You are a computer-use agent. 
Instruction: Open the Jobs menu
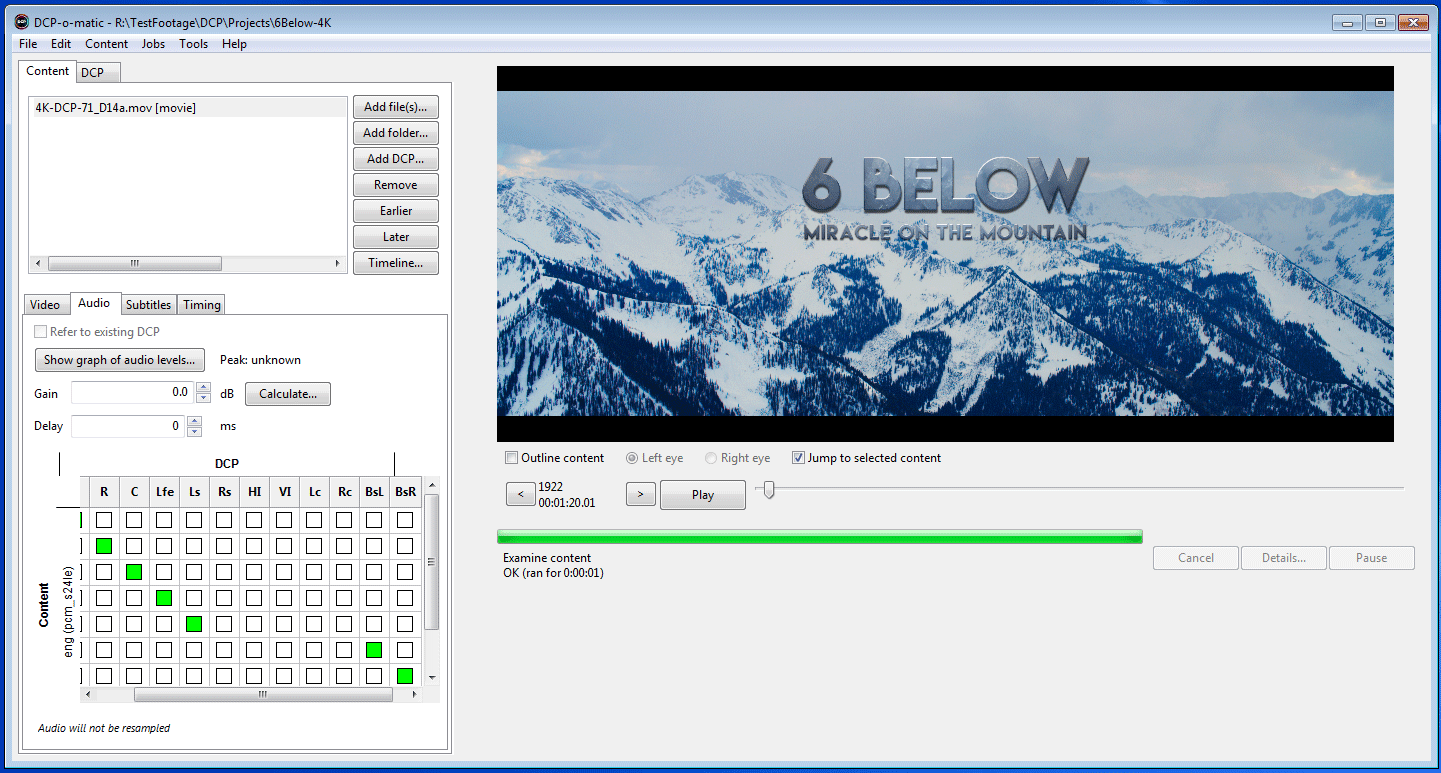tap(153, 44)
